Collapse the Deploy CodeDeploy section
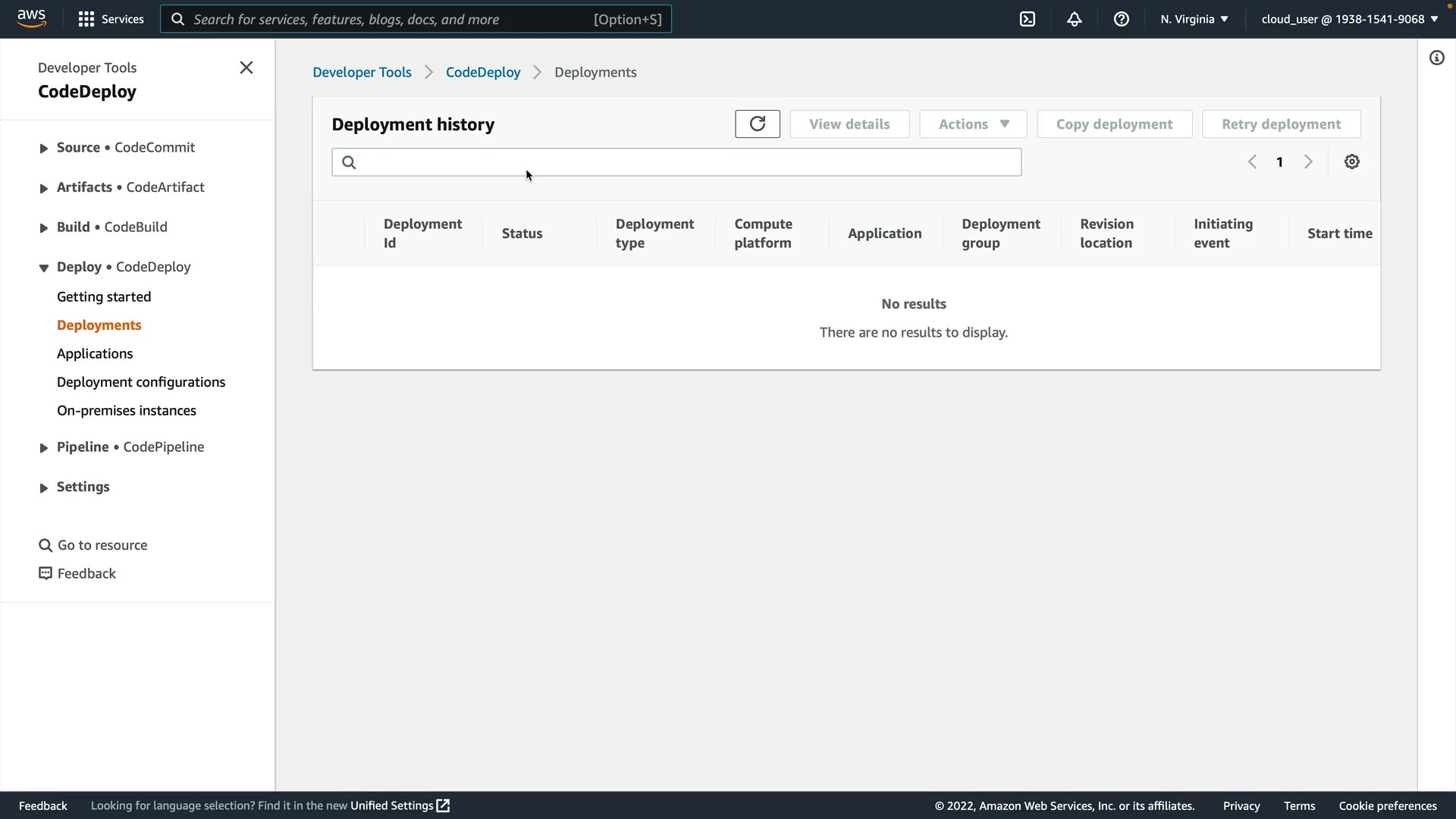Screen dimensions: 1456x819 pyautogui.click(x=44, y=268)
